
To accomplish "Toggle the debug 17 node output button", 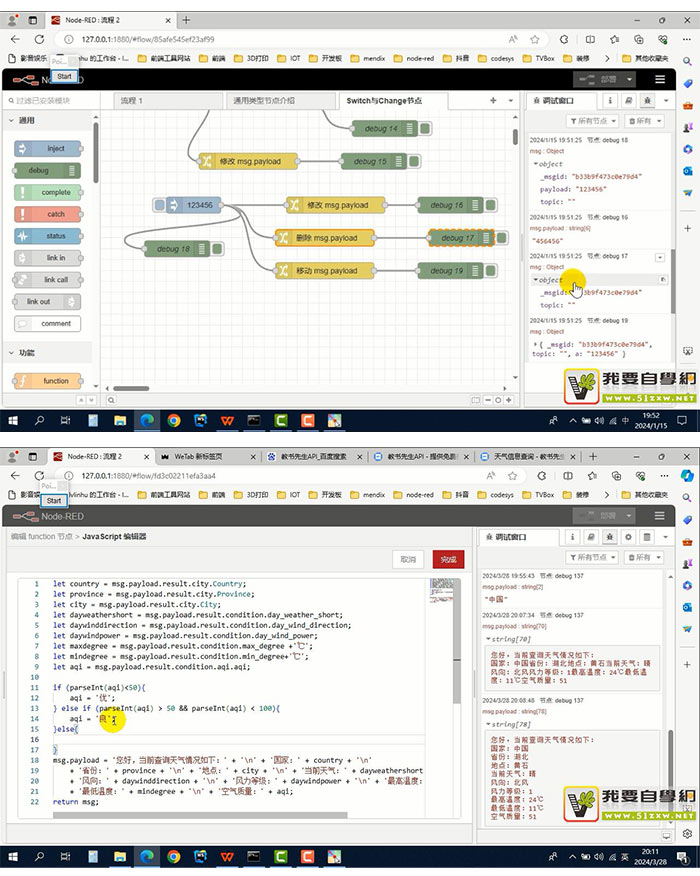I will click(502, 238).
